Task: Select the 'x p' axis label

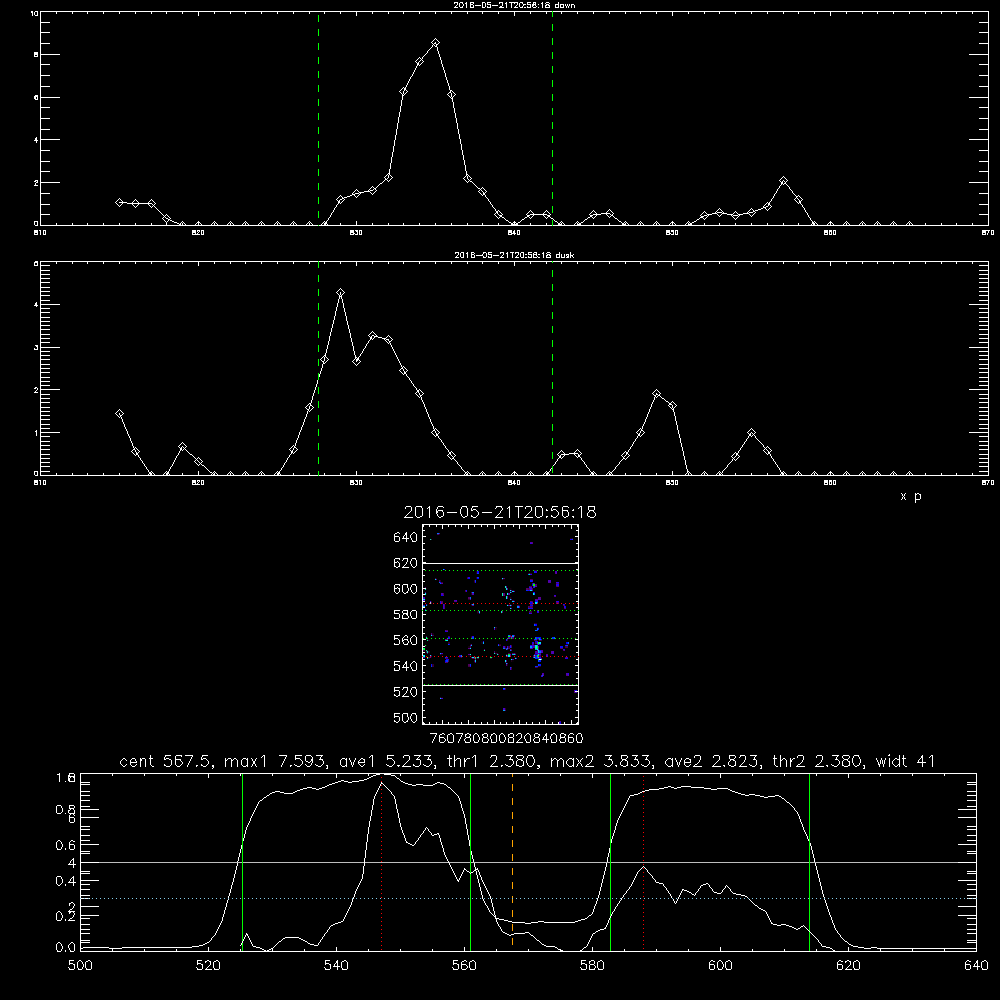Action: [x=911, y=496]
